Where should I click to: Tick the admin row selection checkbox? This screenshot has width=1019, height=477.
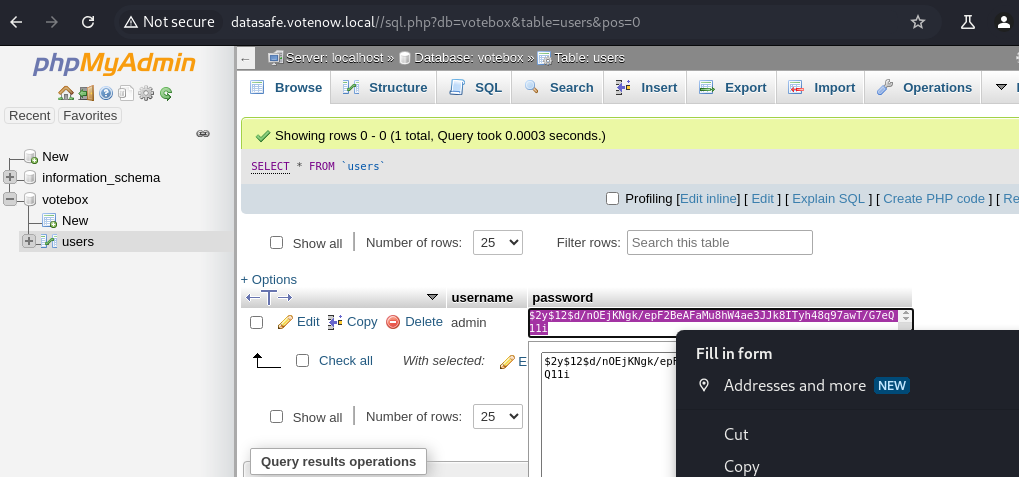257,322
